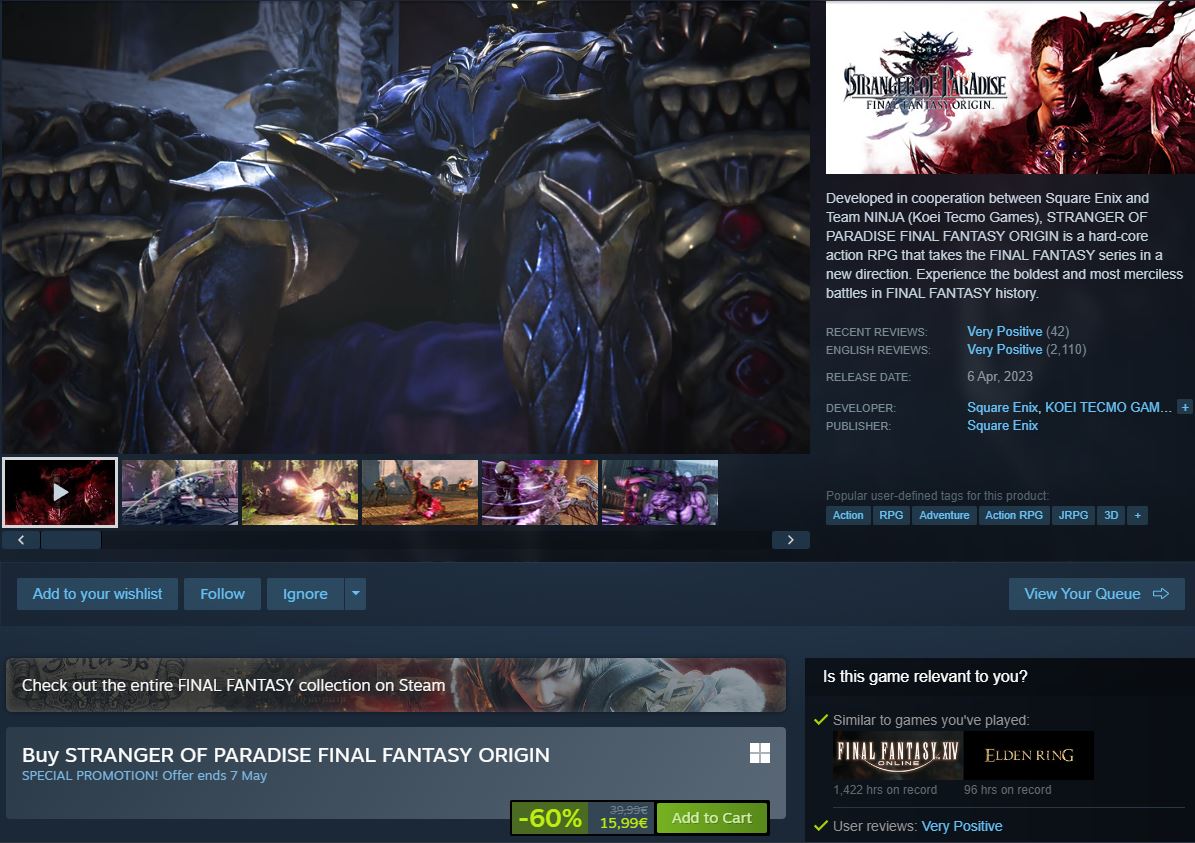Image resolution: width=1195 pixels, height=843 pixels.
Task: Open the screenshot thumbnail with purple-white slashing effects
Action: [x=540, y=492]
